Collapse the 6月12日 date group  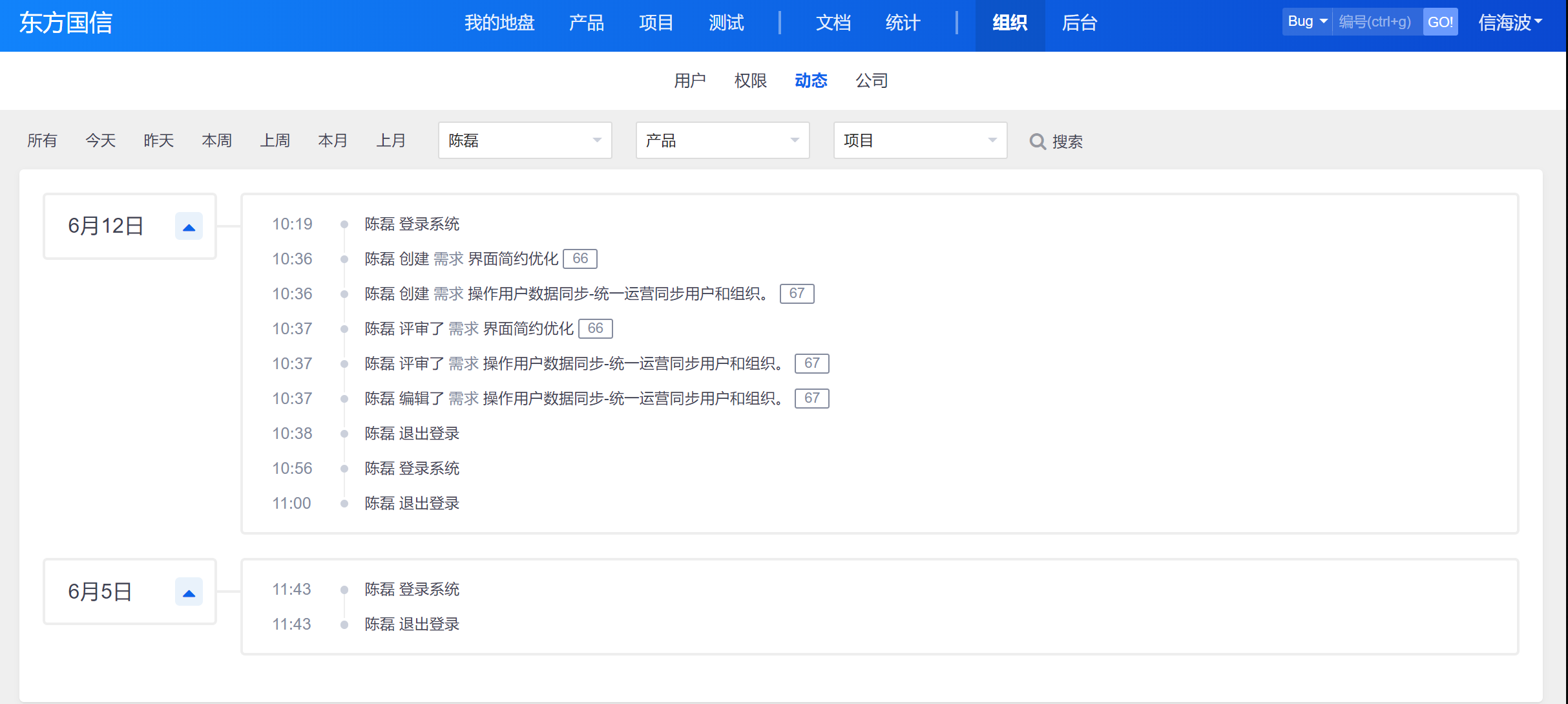pyautogui.click(x=189, y=227)
